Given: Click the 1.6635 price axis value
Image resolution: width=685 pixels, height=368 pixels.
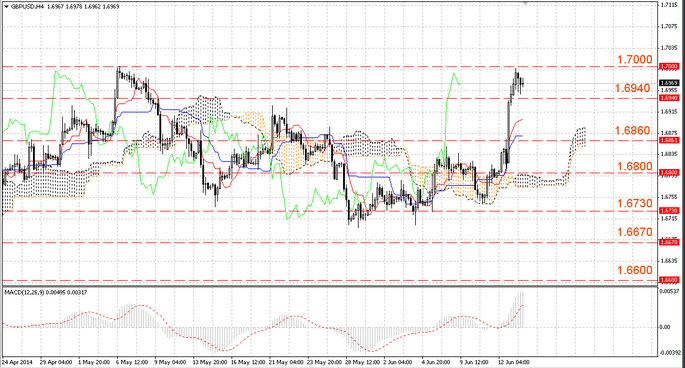Looking at the screenshot, I should point(669,261).
